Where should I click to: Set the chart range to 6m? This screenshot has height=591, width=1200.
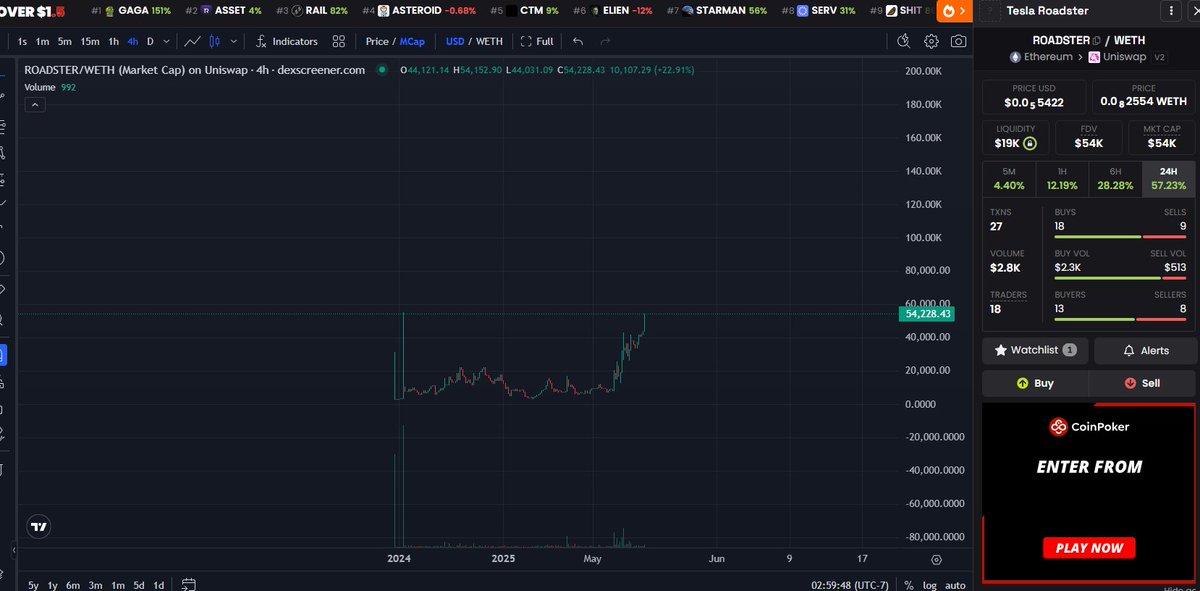click(x=72, y=585)
